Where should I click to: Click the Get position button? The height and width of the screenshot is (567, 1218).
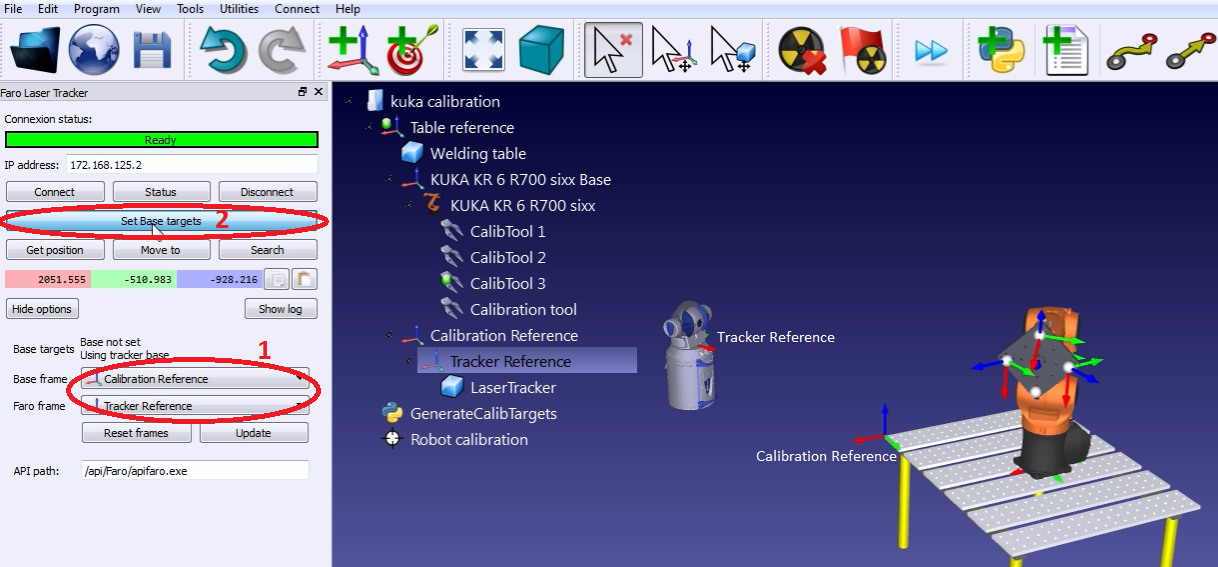coord(55,250)
